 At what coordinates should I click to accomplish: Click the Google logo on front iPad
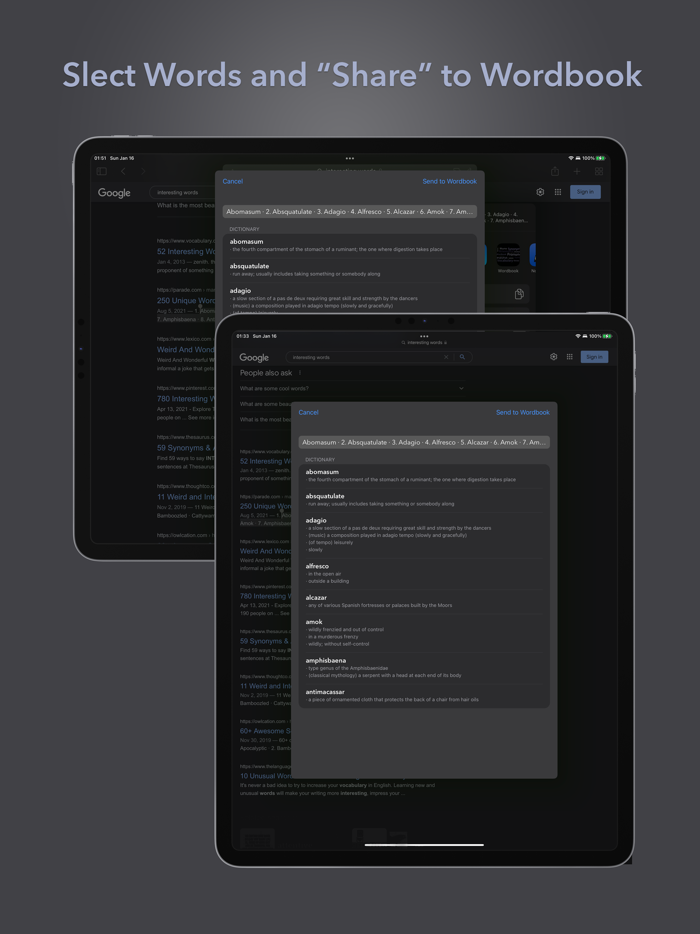[x=254, y=357]
